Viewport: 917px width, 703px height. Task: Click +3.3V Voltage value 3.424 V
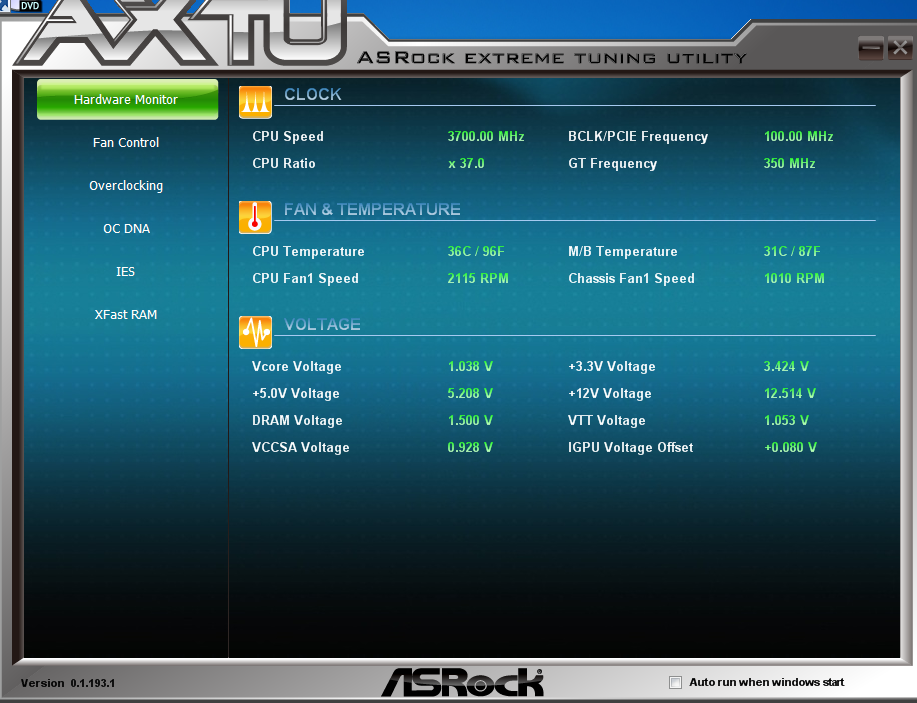click(786, 366)
